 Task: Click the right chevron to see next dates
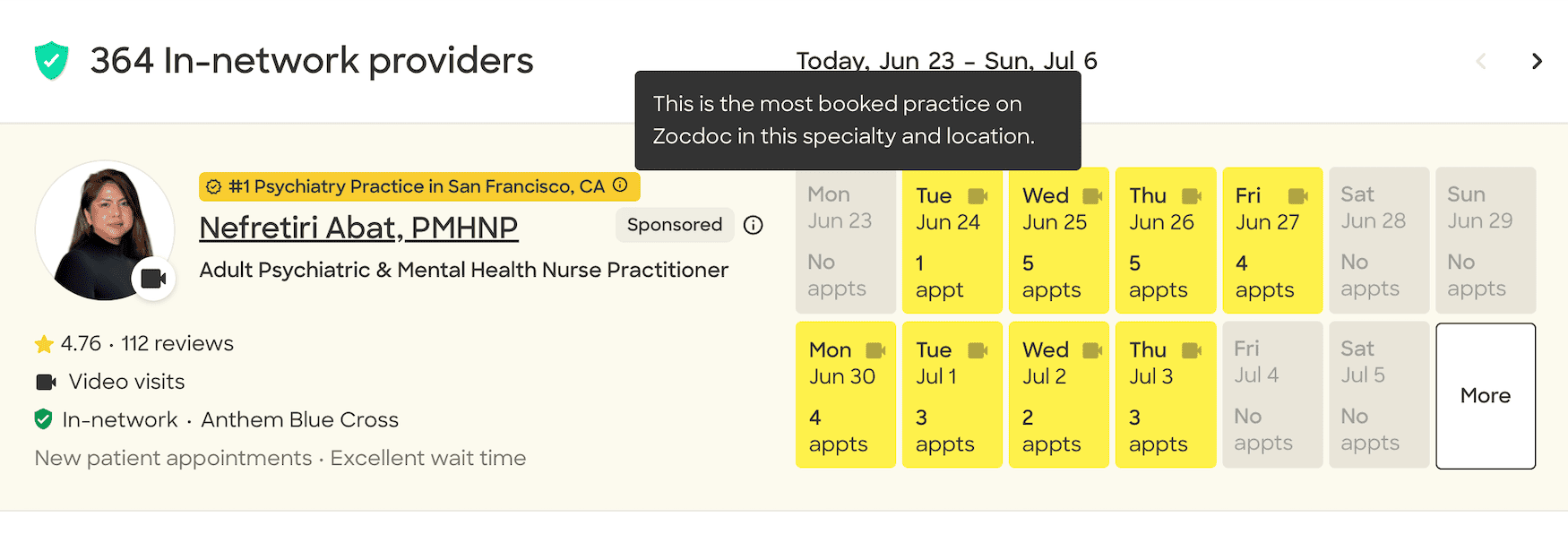[1537, 61]
